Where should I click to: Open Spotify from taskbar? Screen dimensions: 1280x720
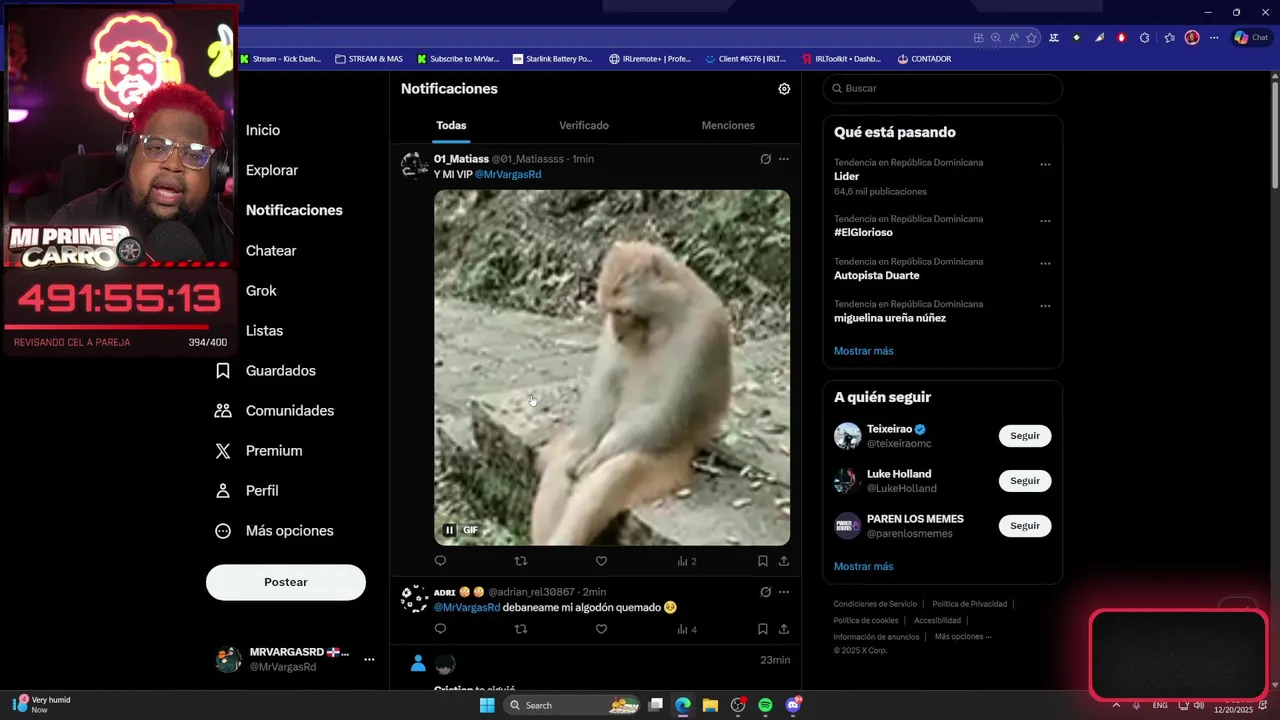click(x=765, y=705)
